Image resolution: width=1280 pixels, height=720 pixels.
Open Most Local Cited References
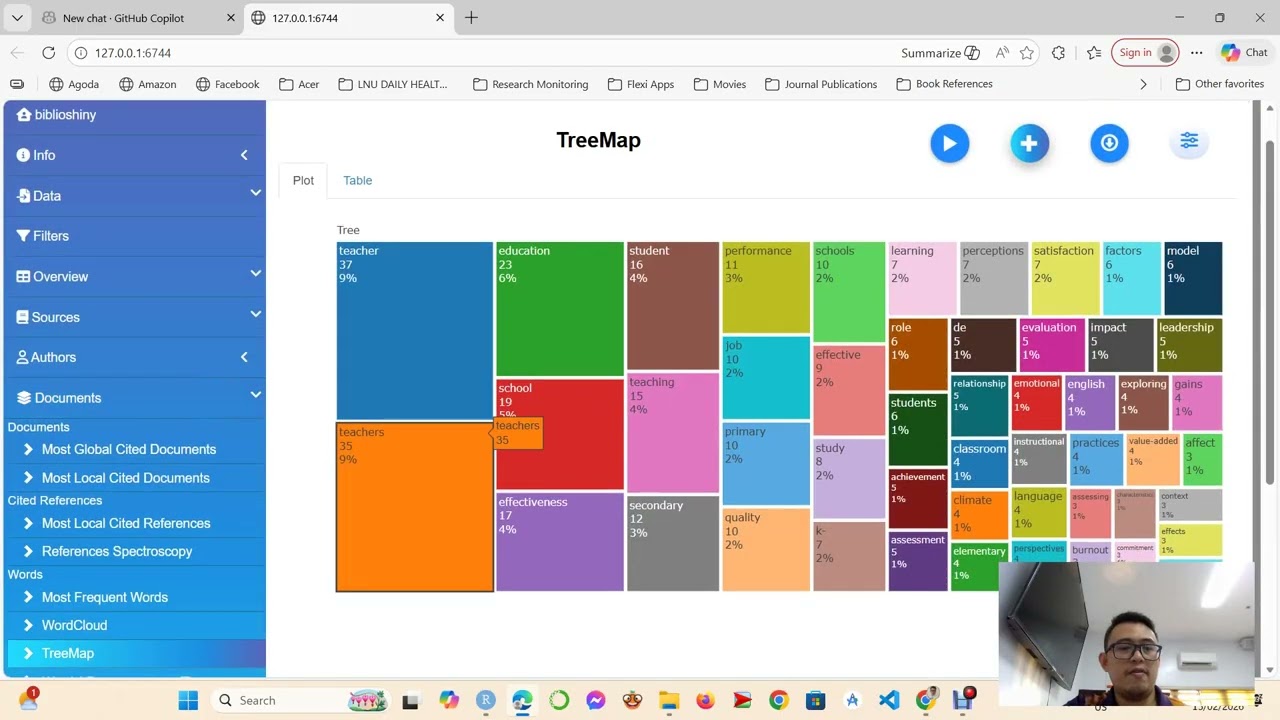126,523
